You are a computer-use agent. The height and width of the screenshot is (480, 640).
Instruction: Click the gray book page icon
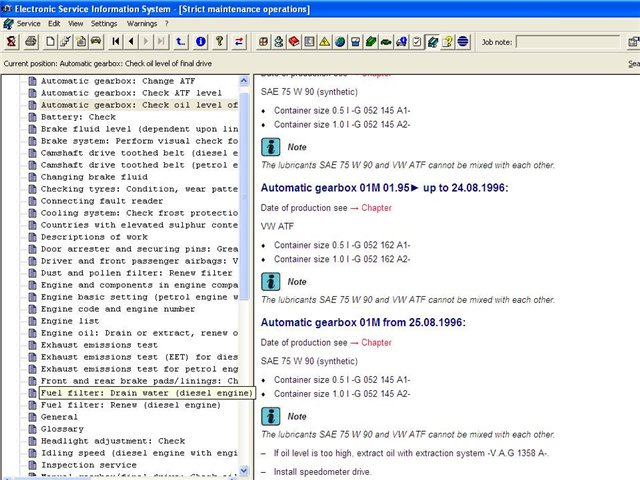(x=309, y=42)
